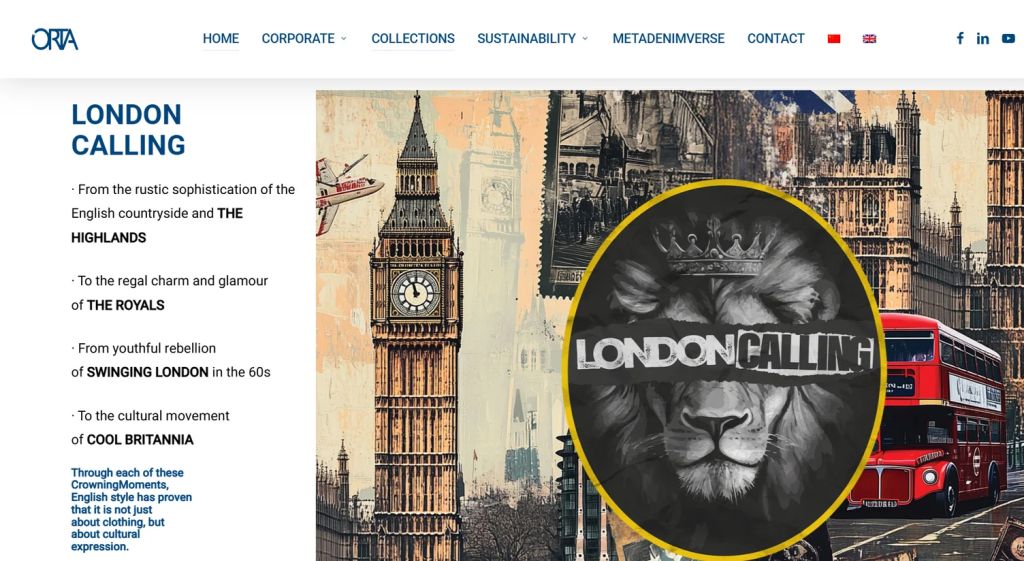1024x561 pixels.
Task: Click the COOL BRITANNIA bold text
Action: click(x=140, y=440)
